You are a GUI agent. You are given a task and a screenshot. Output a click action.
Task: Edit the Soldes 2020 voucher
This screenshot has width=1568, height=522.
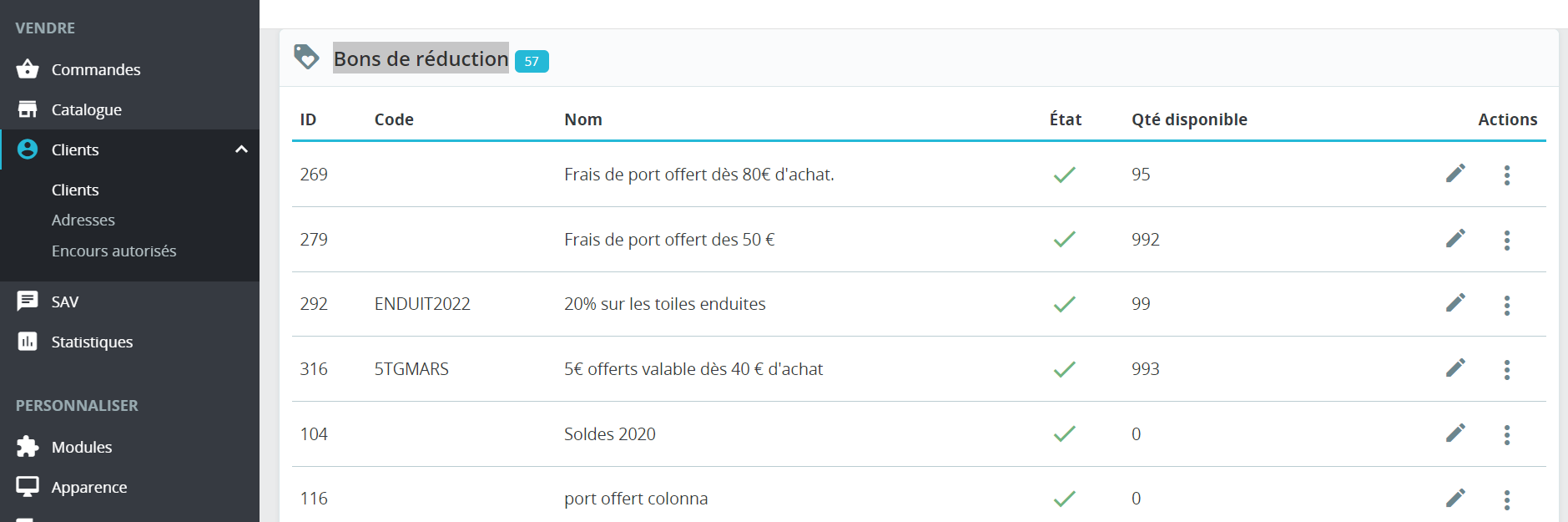[x=1455, y=433]
